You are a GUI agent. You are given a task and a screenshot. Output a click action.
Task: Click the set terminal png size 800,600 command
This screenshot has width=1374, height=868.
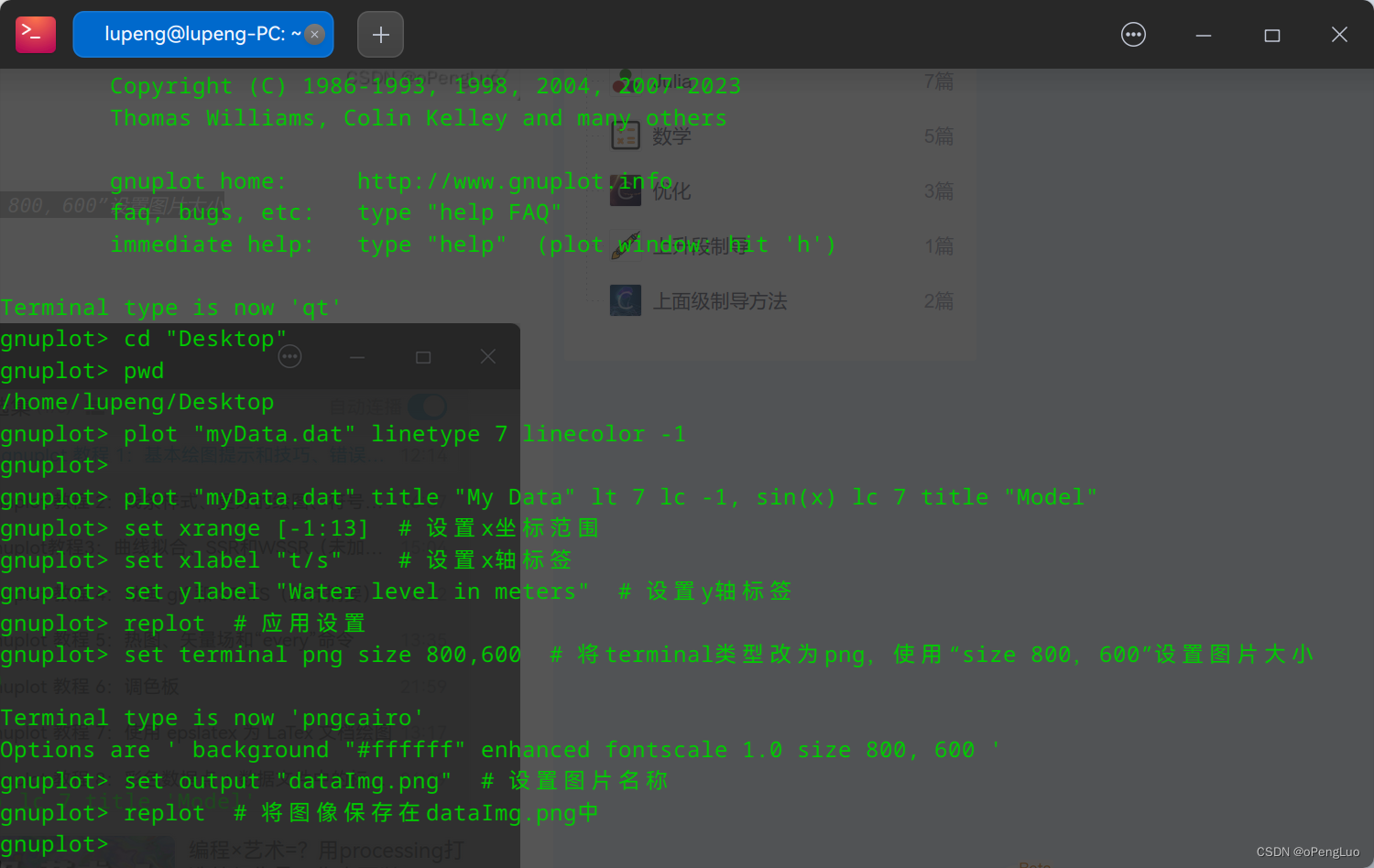[658, 655]
